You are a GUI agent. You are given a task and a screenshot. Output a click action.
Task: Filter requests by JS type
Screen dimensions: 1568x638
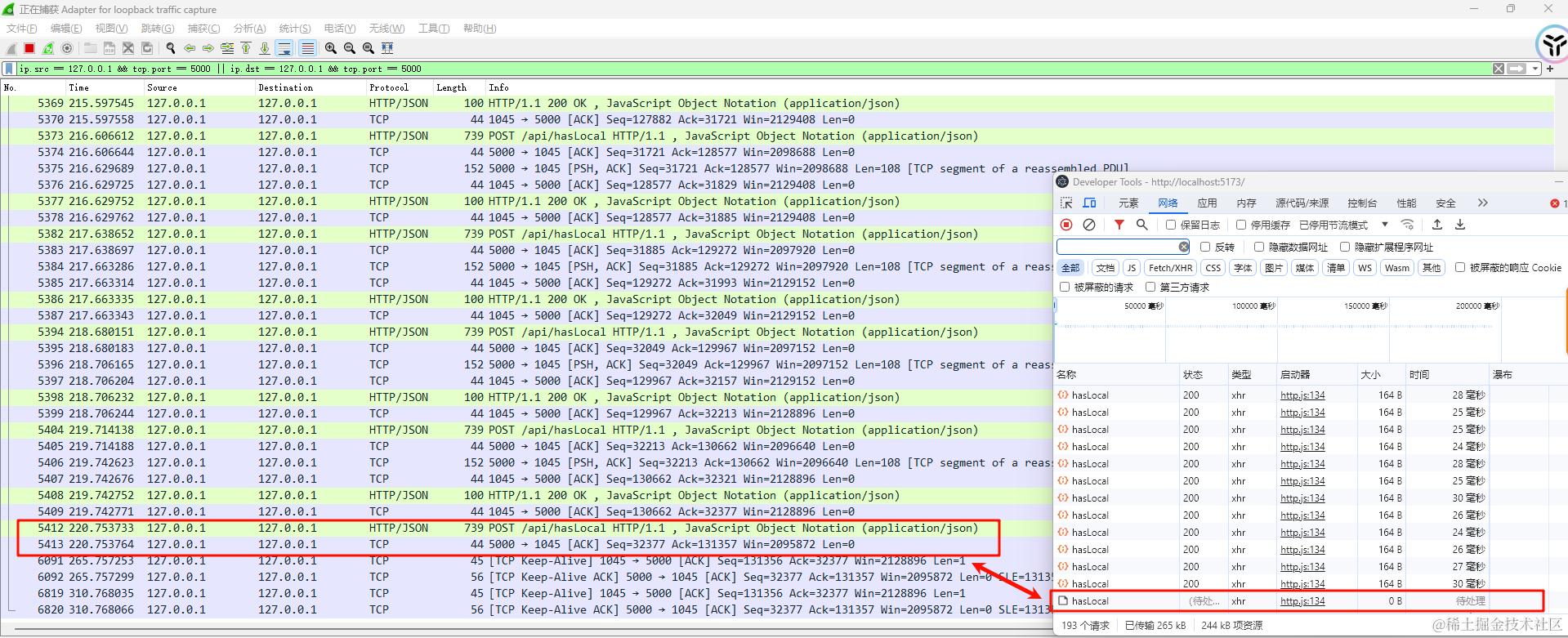(x=1131, y=267)
